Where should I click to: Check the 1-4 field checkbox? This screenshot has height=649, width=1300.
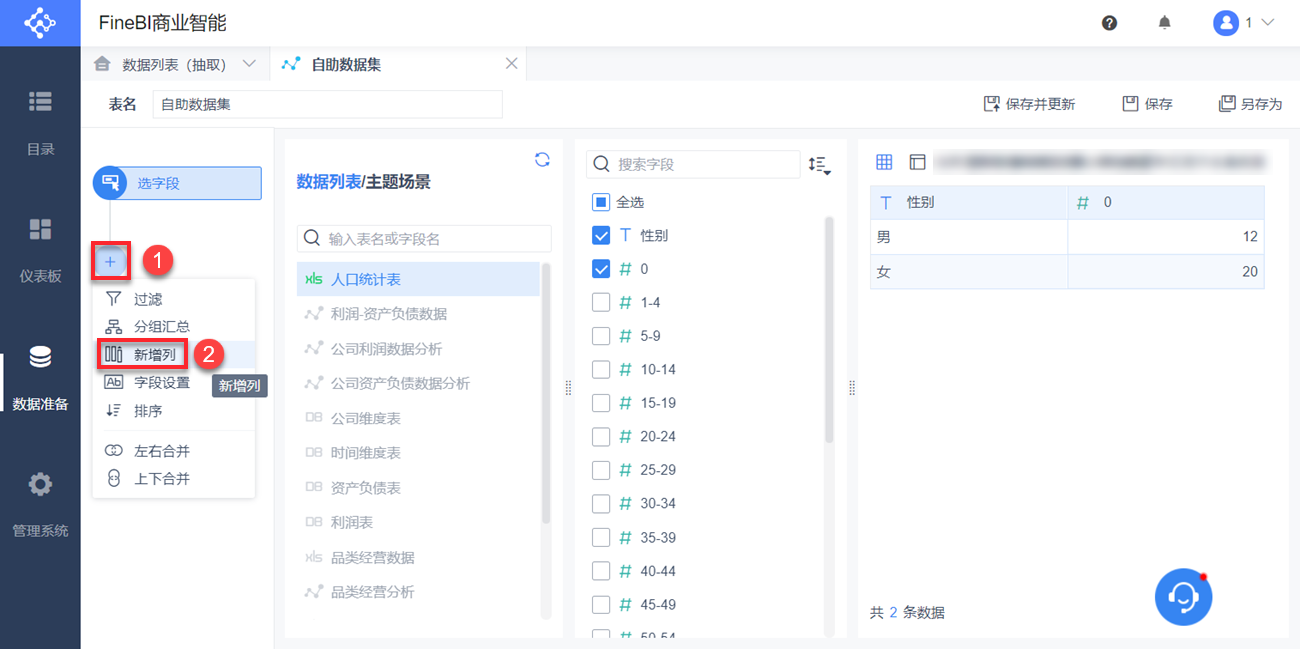pos(601,303)
